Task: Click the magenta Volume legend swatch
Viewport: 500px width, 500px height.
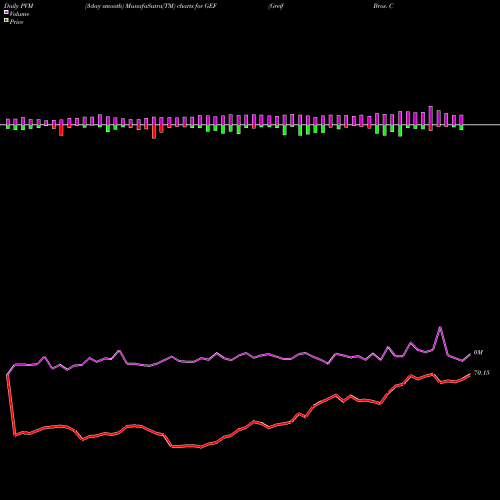Action: [x=6, y=13]
